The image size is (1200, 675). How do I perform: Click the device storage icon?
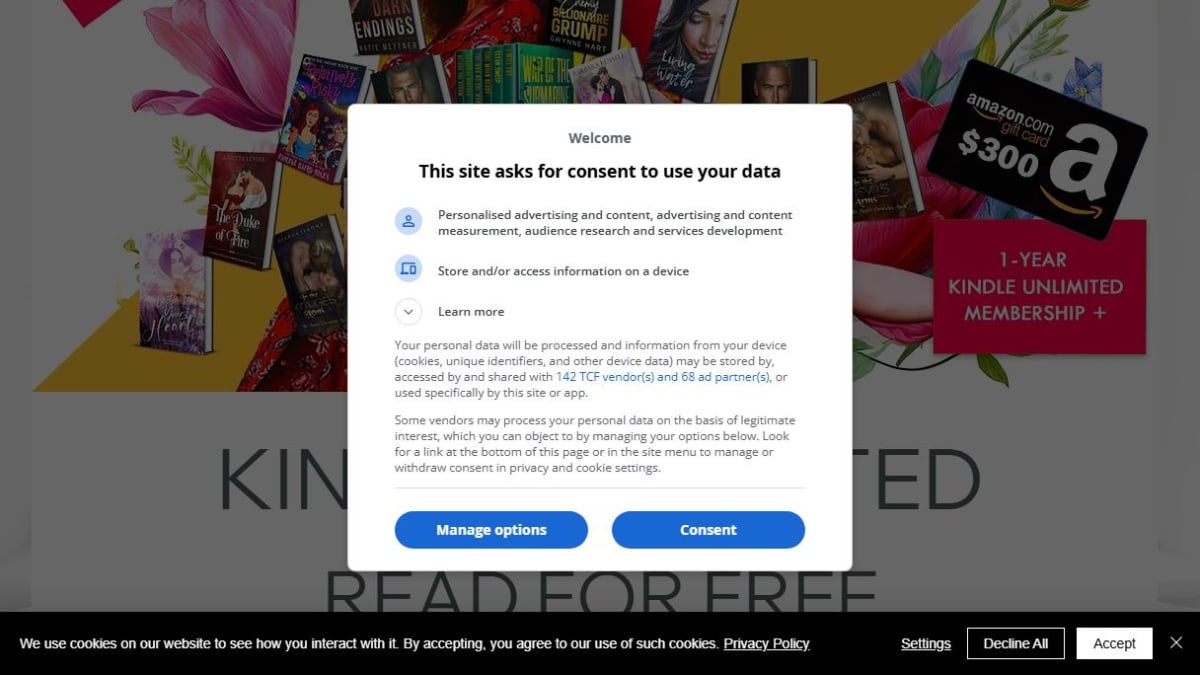pyautogui.click(x=408, y=269)
